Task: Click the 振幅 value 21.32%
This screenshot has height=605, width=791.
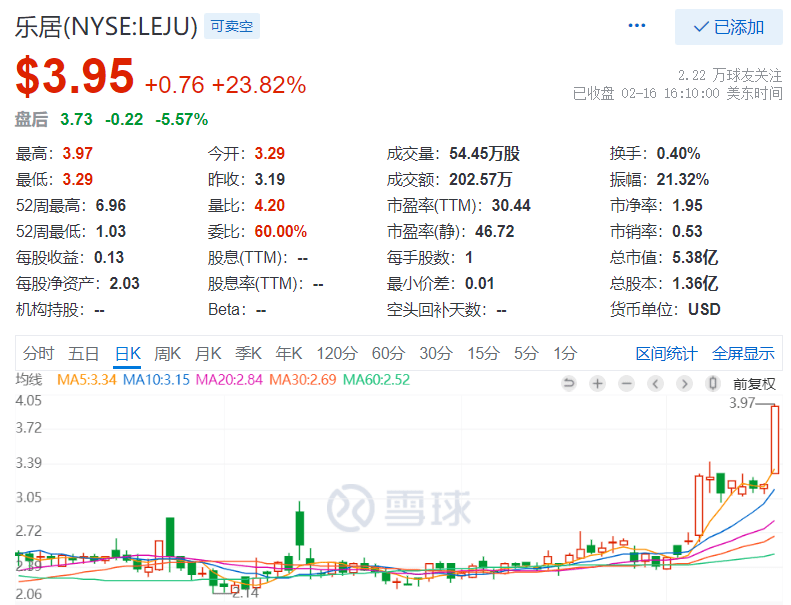Action: tap(683, 179)
